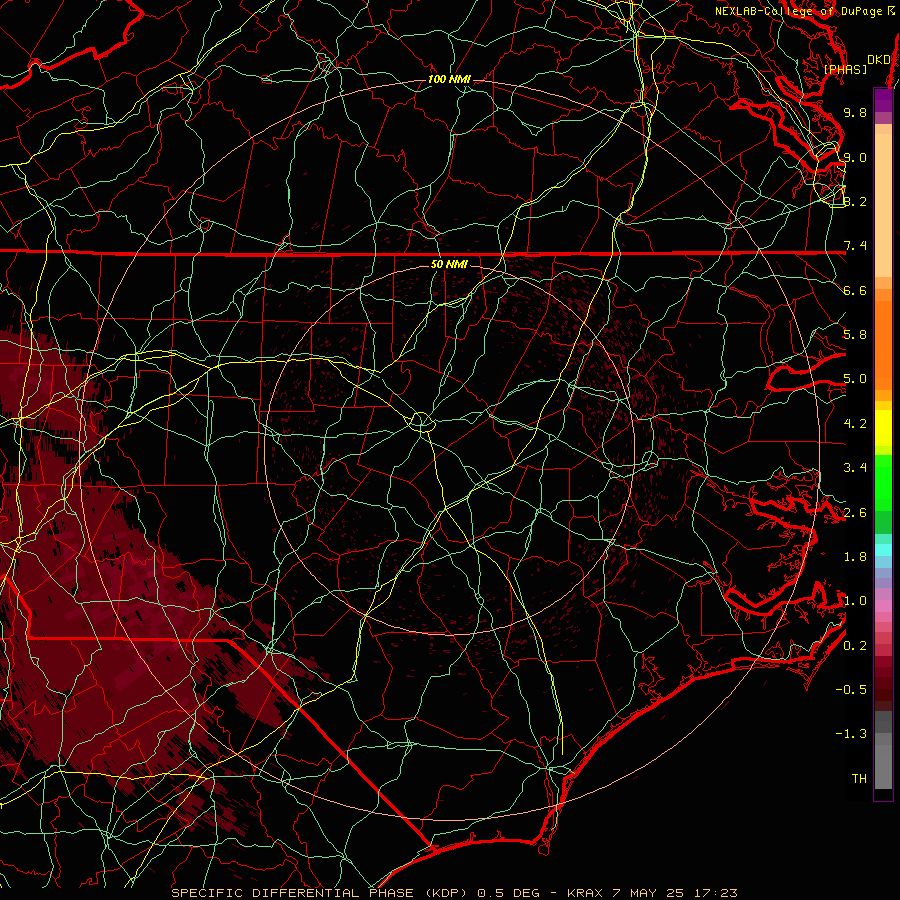900x900 pixels.
Task: Click the 100 NMI range ring label
Action: 449,79
